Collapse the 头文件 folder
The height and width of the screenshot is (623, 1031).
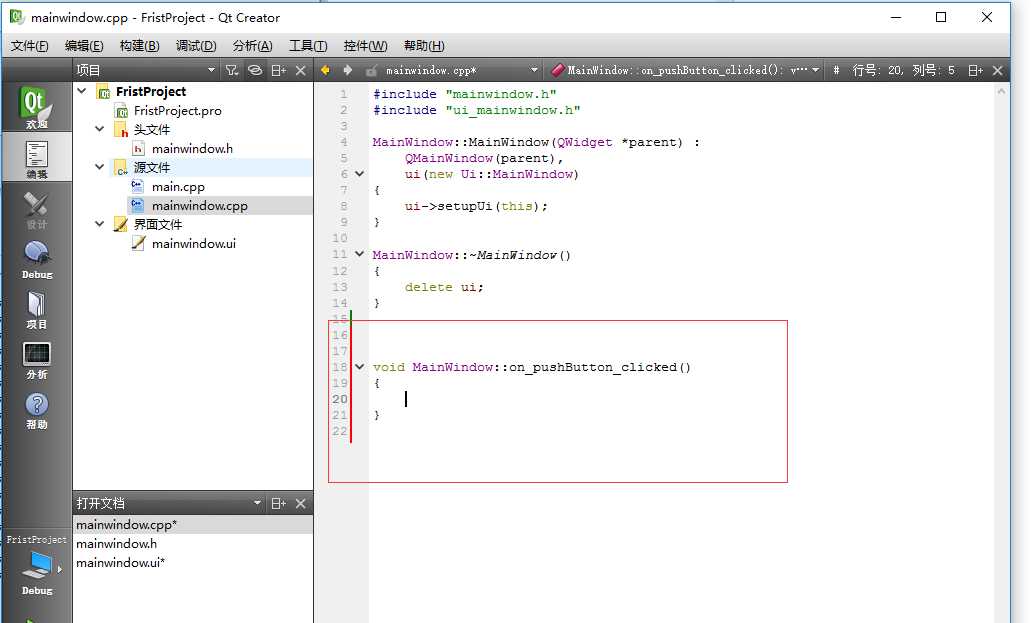(99, 129)
